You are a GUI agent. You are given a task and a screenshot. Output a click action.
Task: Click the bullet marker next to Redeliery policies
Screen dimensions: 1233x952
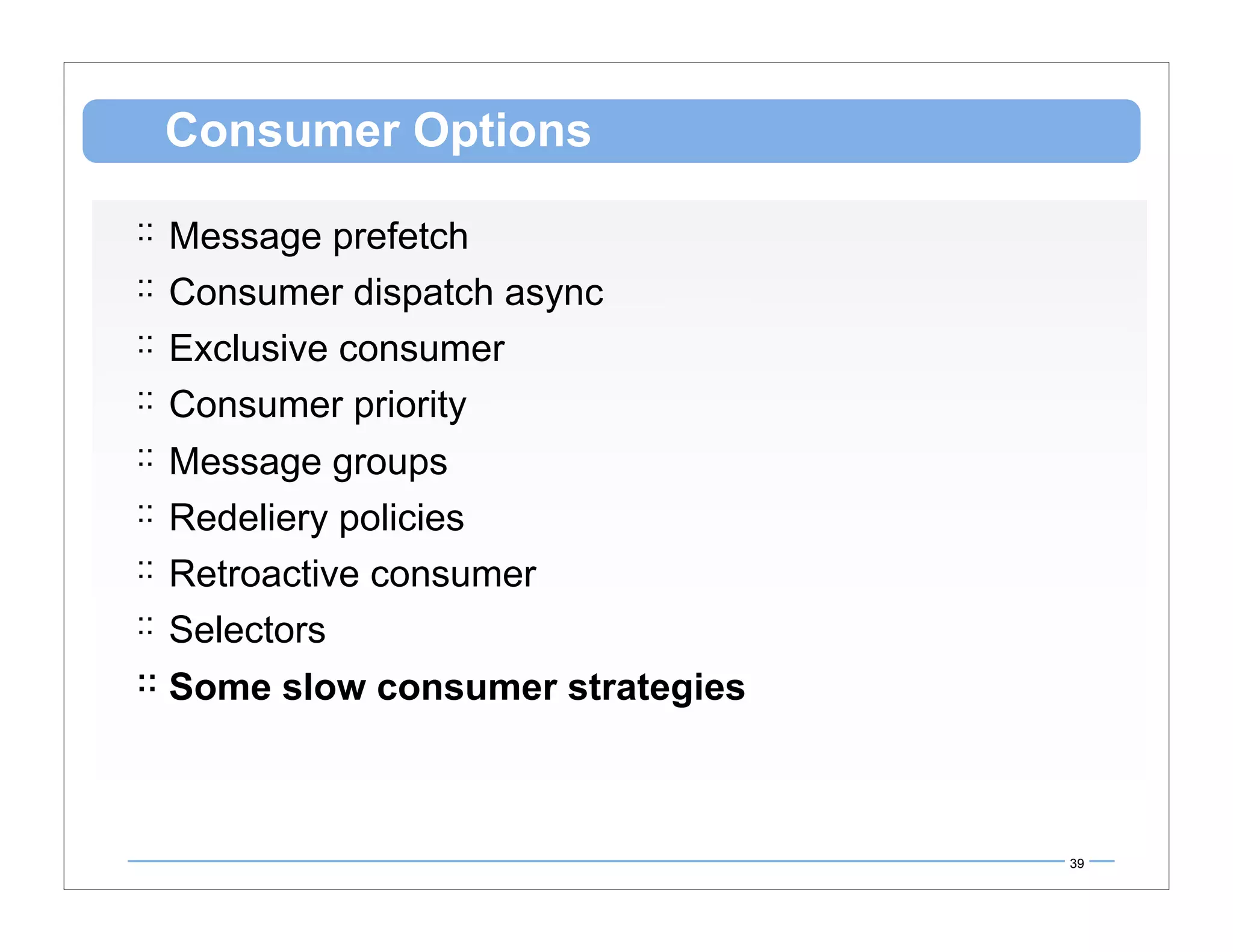click(145, 513)
